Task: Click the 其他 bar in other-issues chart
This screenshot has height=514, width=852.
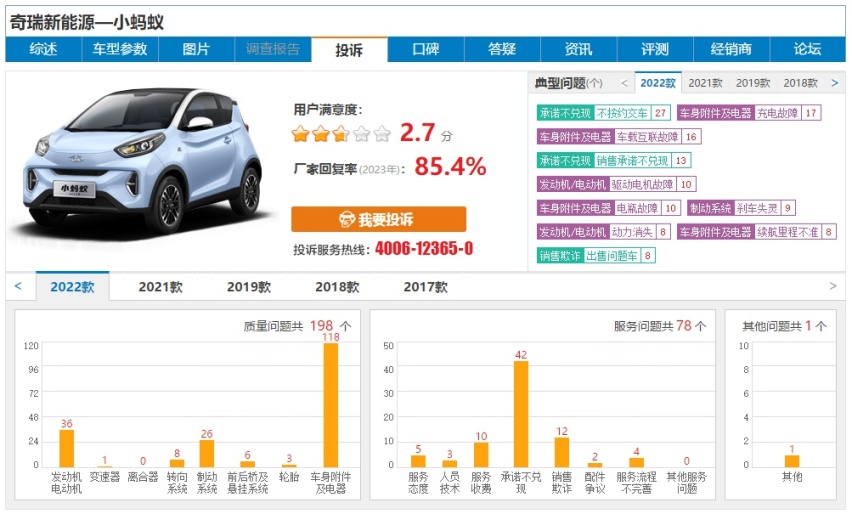Action: (x=792, y=461)
